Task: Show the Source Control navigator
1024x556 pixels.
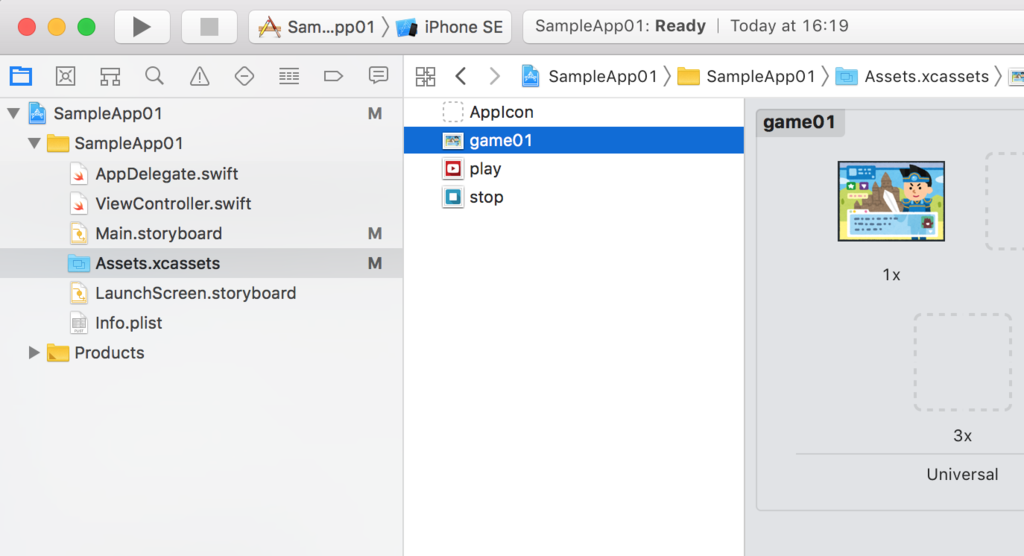Action: [x=65, y=76]
